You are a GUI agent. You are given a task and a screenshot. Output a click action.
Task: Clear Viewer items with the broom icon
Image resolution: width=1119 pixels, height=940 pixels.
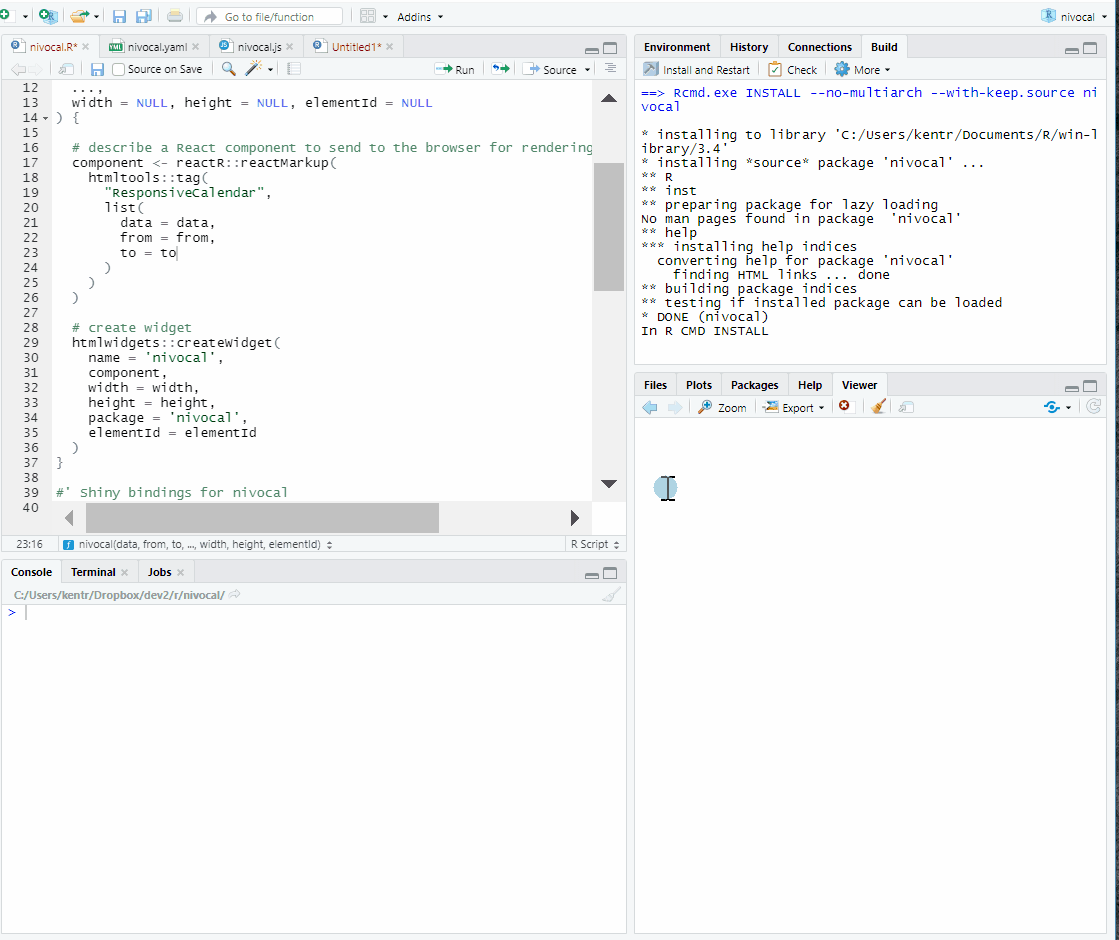pyautogui.click(x=879, y=406)
